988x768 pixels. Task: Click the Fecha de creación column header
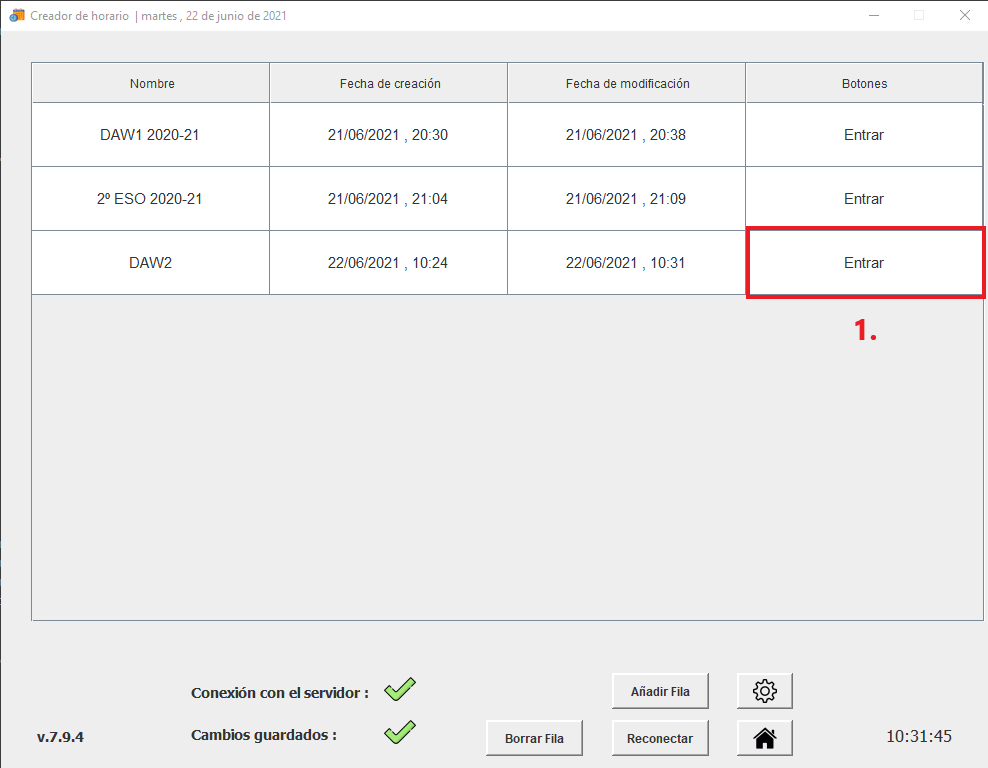(x=389, y=83)
